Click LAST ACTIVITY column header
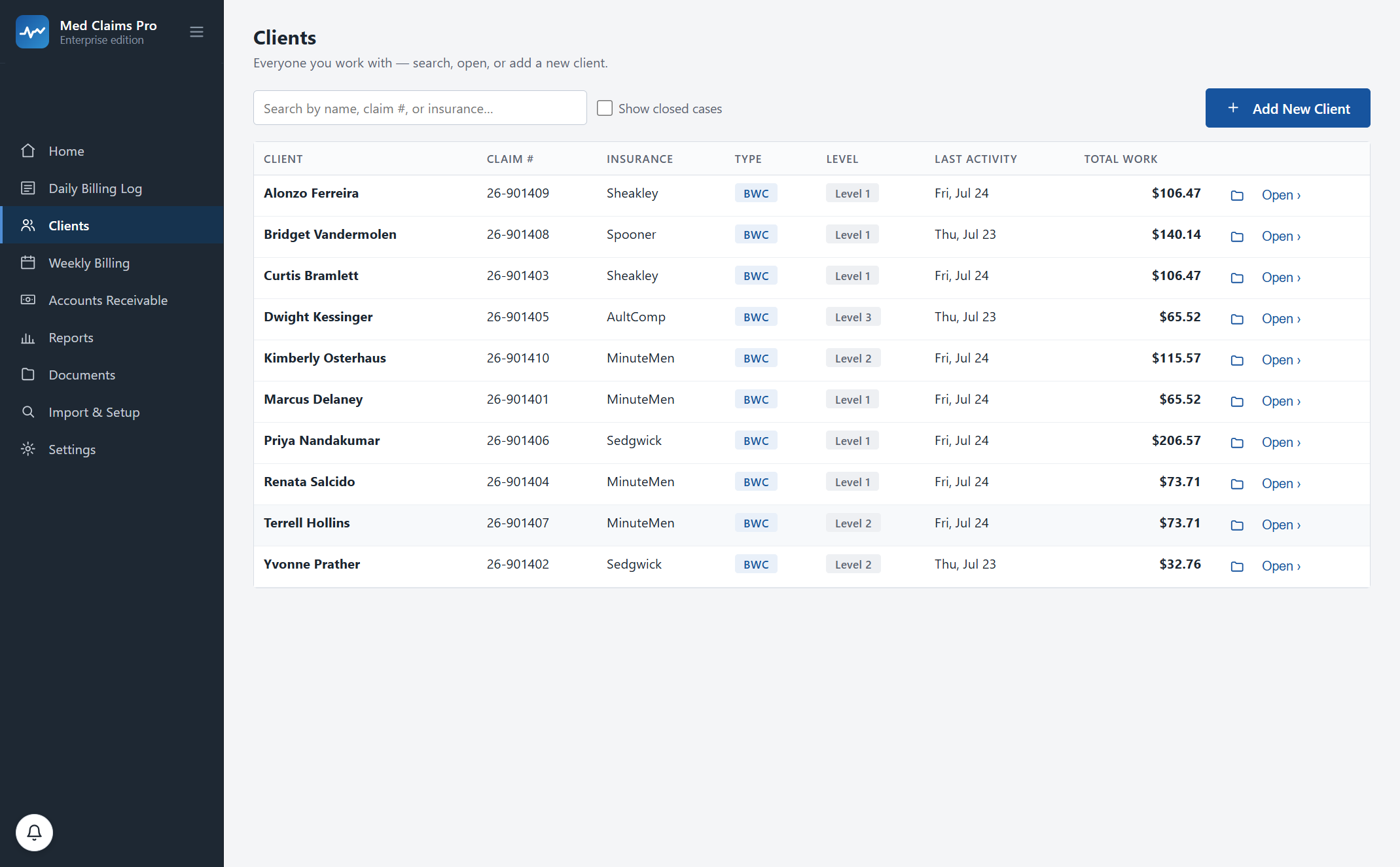Viewport: 1400px width, 867px height. coord(975,159)
